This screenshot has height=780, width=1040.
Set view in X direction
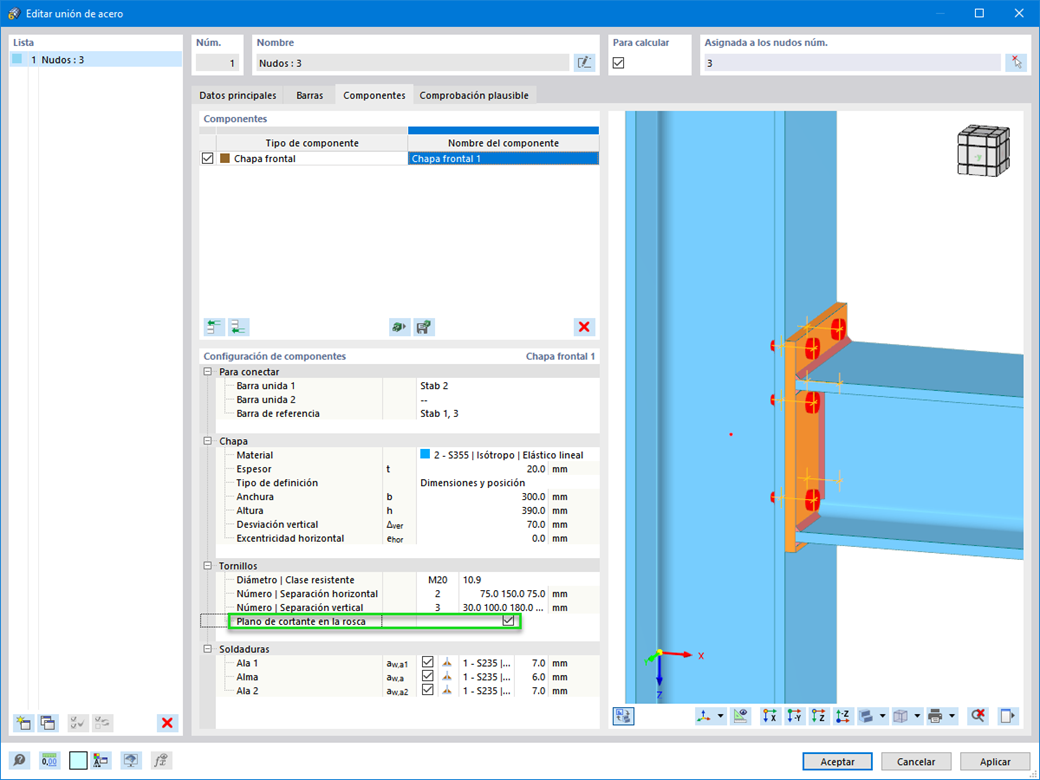(769, 716)
